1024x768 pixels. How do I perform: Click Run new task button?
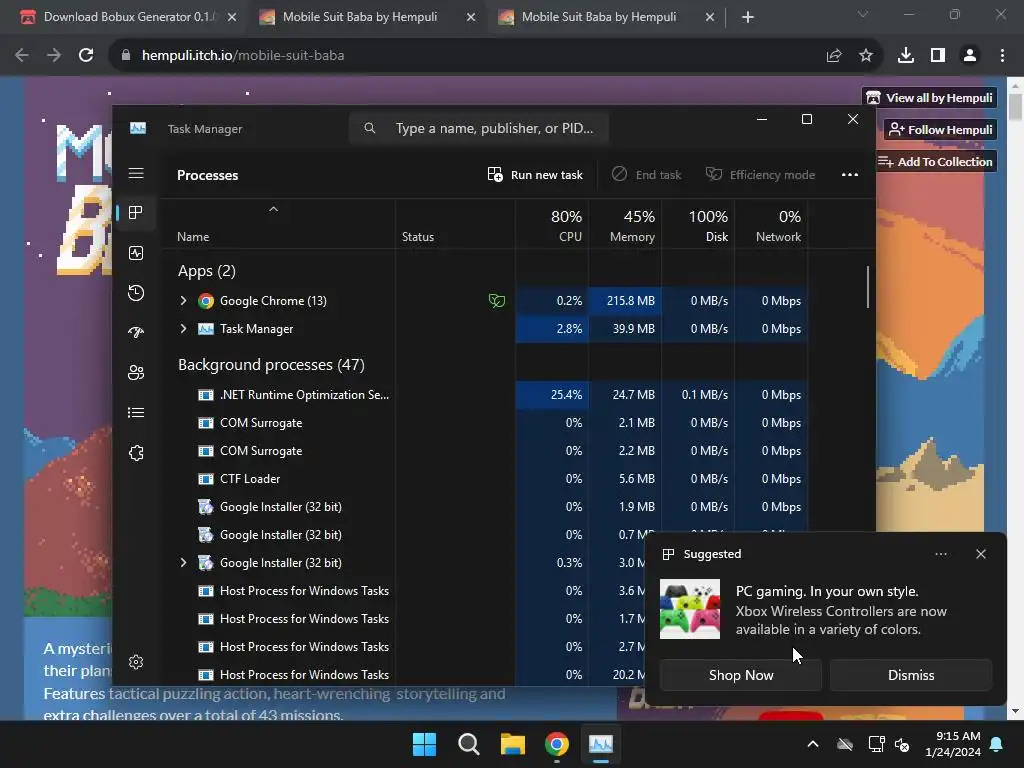click(535, 174)
